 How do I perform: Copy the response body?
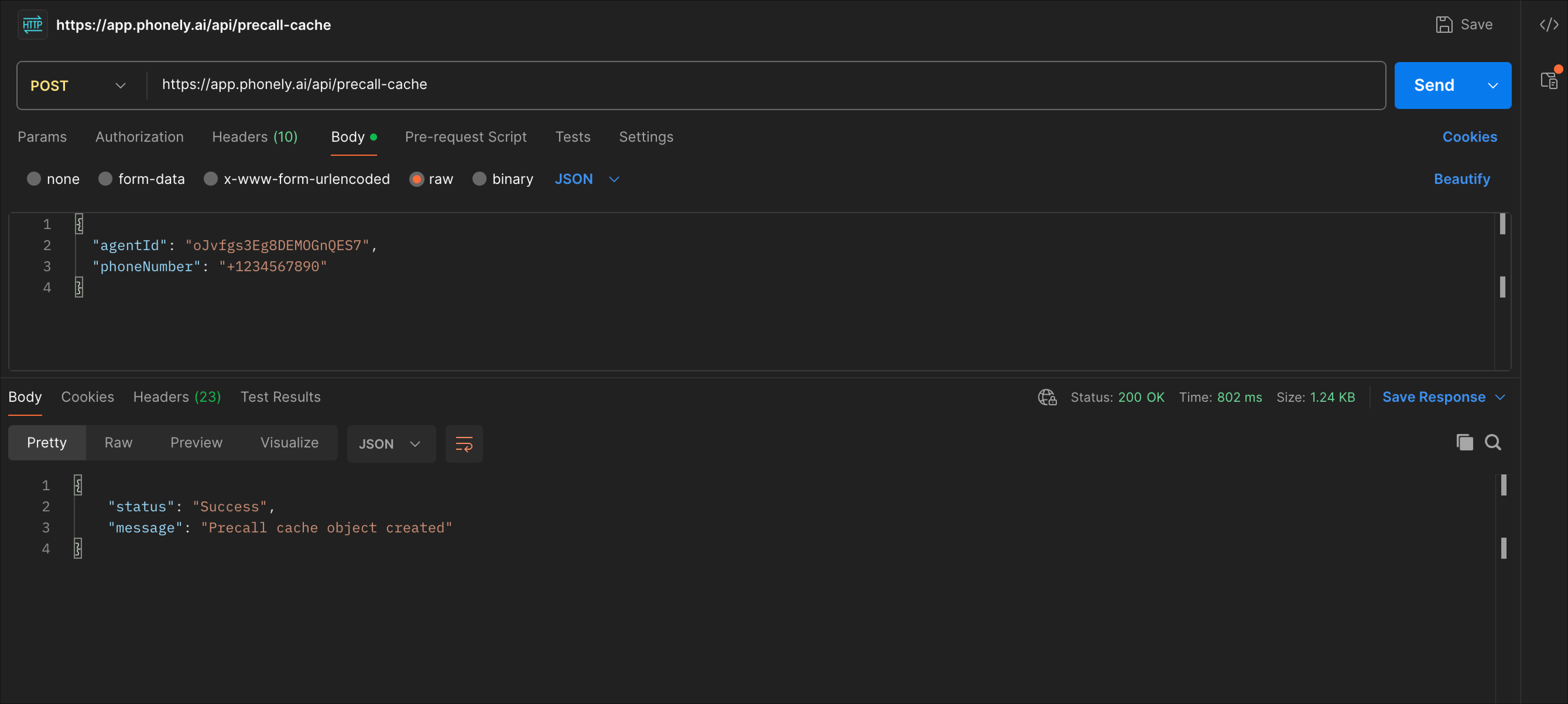[1465, 442]
